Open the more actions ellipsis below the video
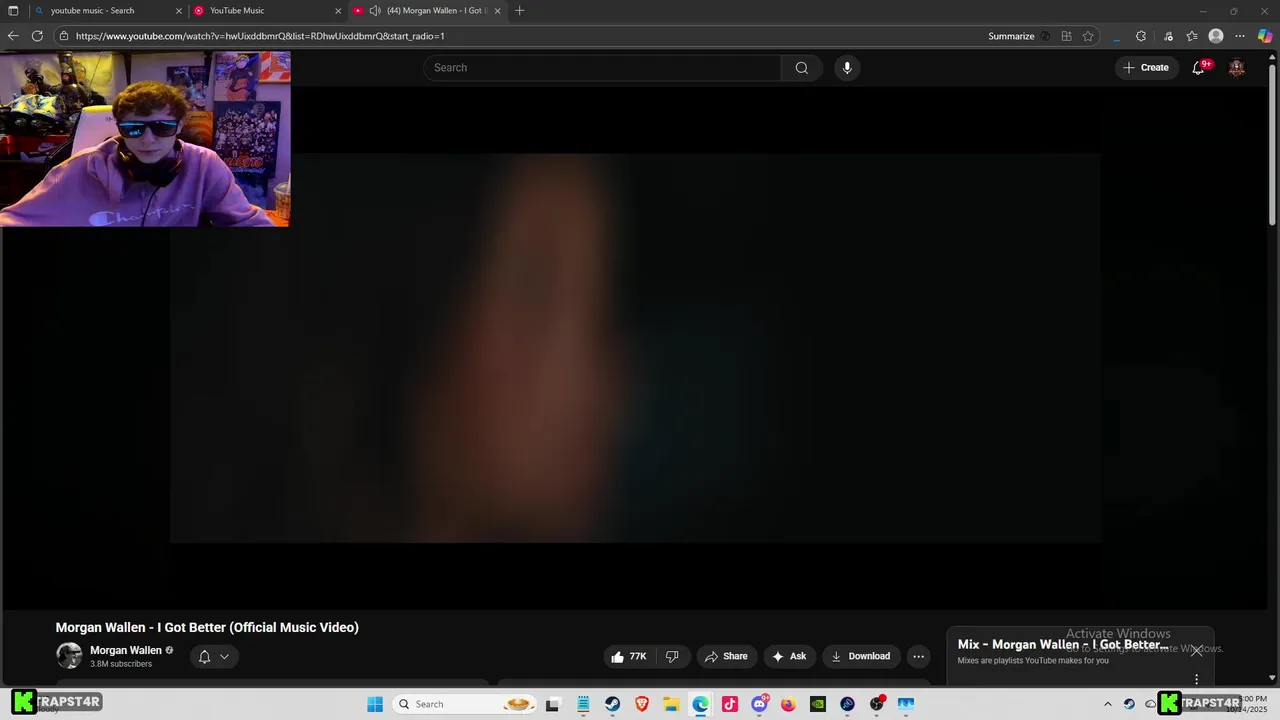Screen dimensions: 1280x720 point(918,657)
